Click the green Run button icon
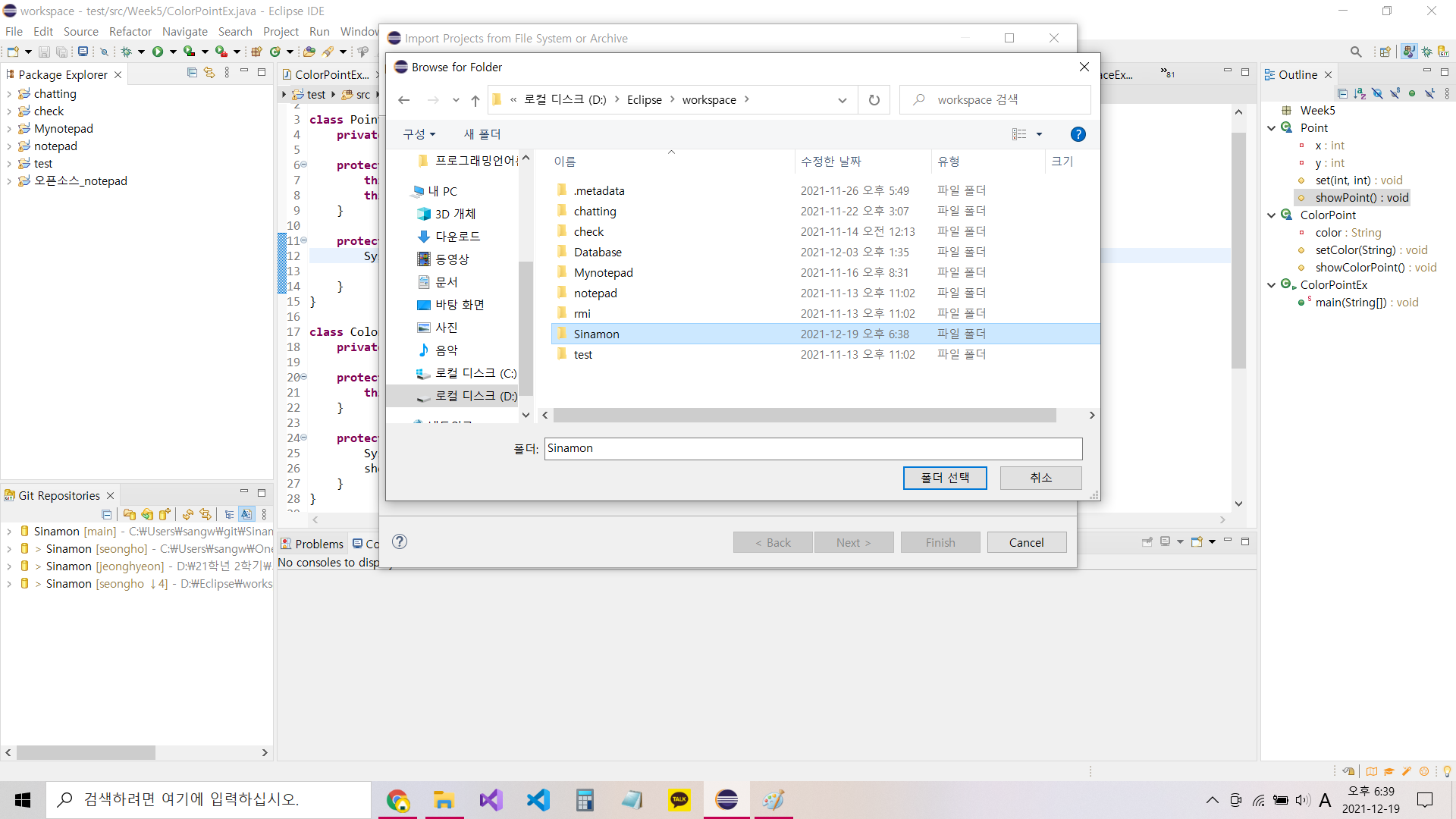This screenshot has height=819, width=1456. pos(158,52)
